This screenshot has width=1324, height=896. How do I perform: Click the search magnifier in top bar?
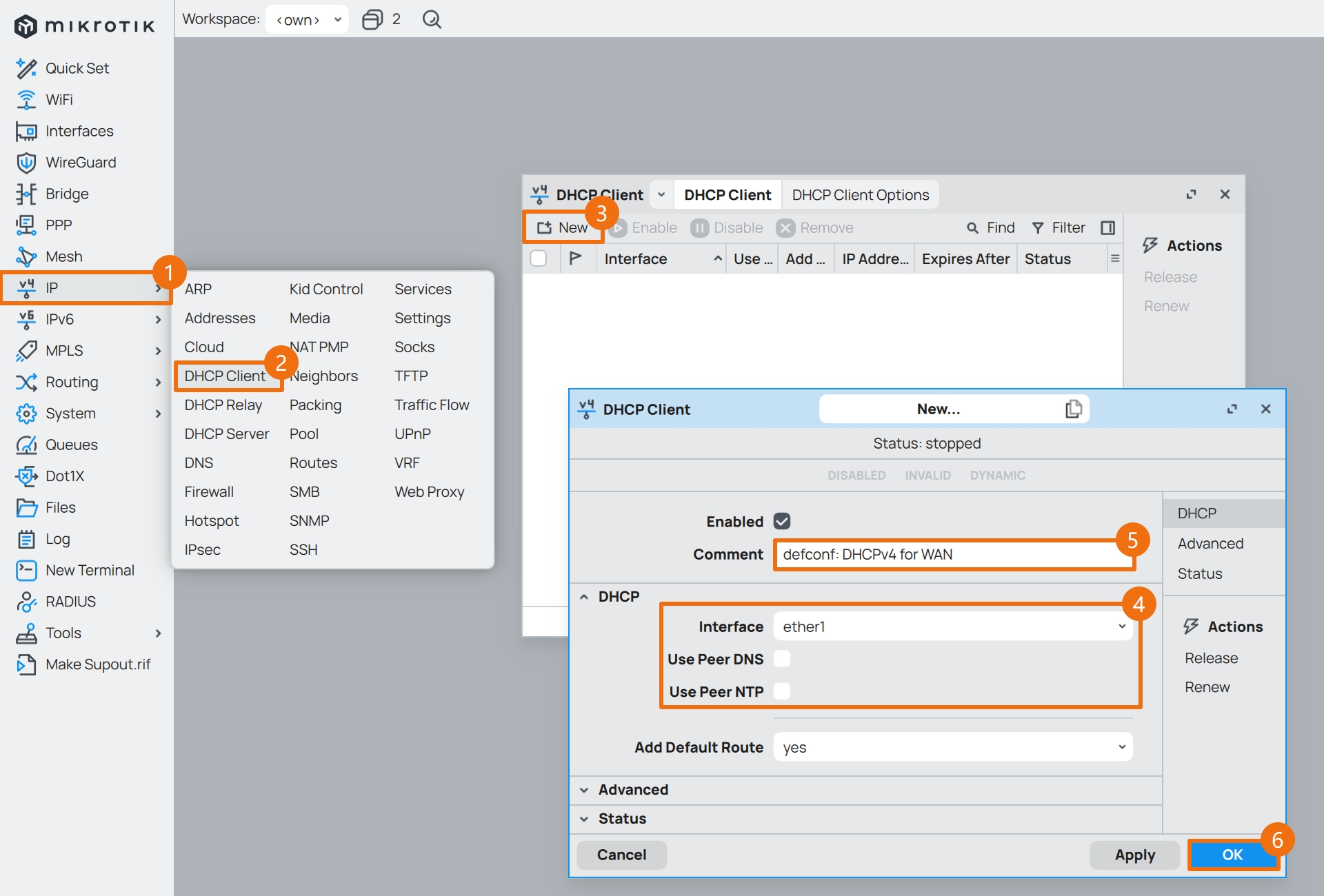click(x=432, y=19)
